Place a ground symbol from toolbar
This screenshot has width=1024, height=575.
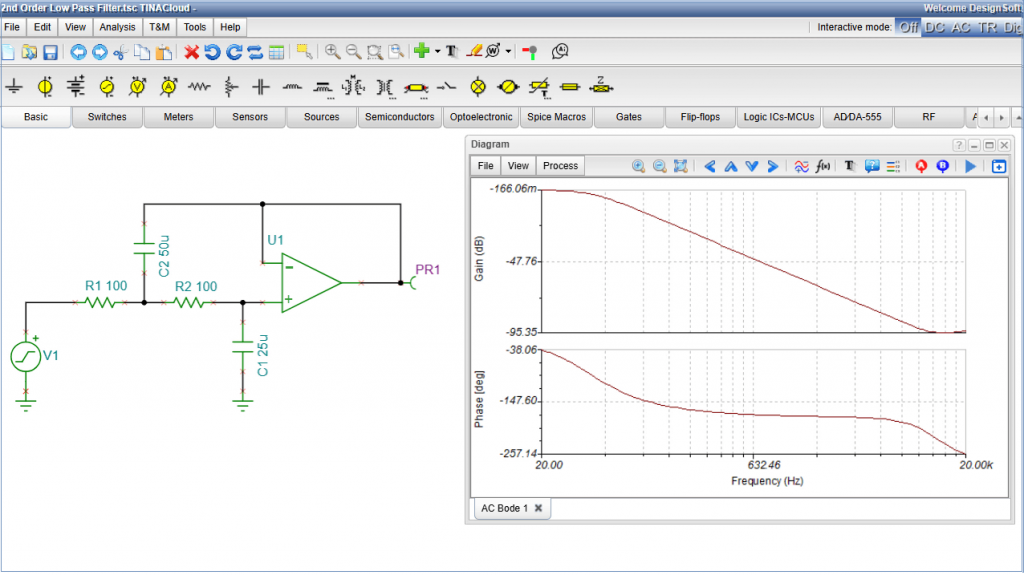[14, 88]
